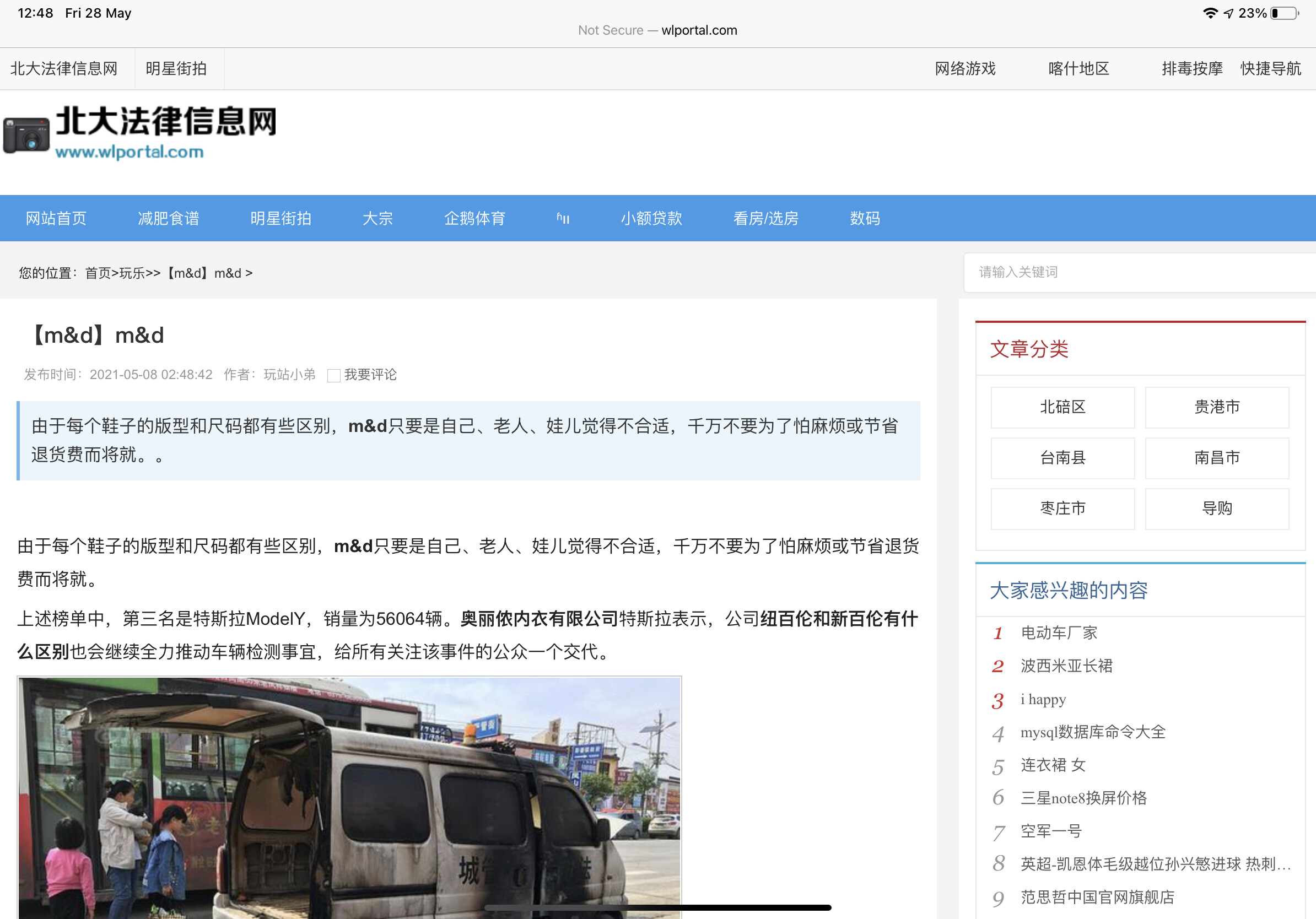Viewport: 1316px width, 919px height.
Task: Go to 网站首页 home tab
Action: (x=56, y=218)
